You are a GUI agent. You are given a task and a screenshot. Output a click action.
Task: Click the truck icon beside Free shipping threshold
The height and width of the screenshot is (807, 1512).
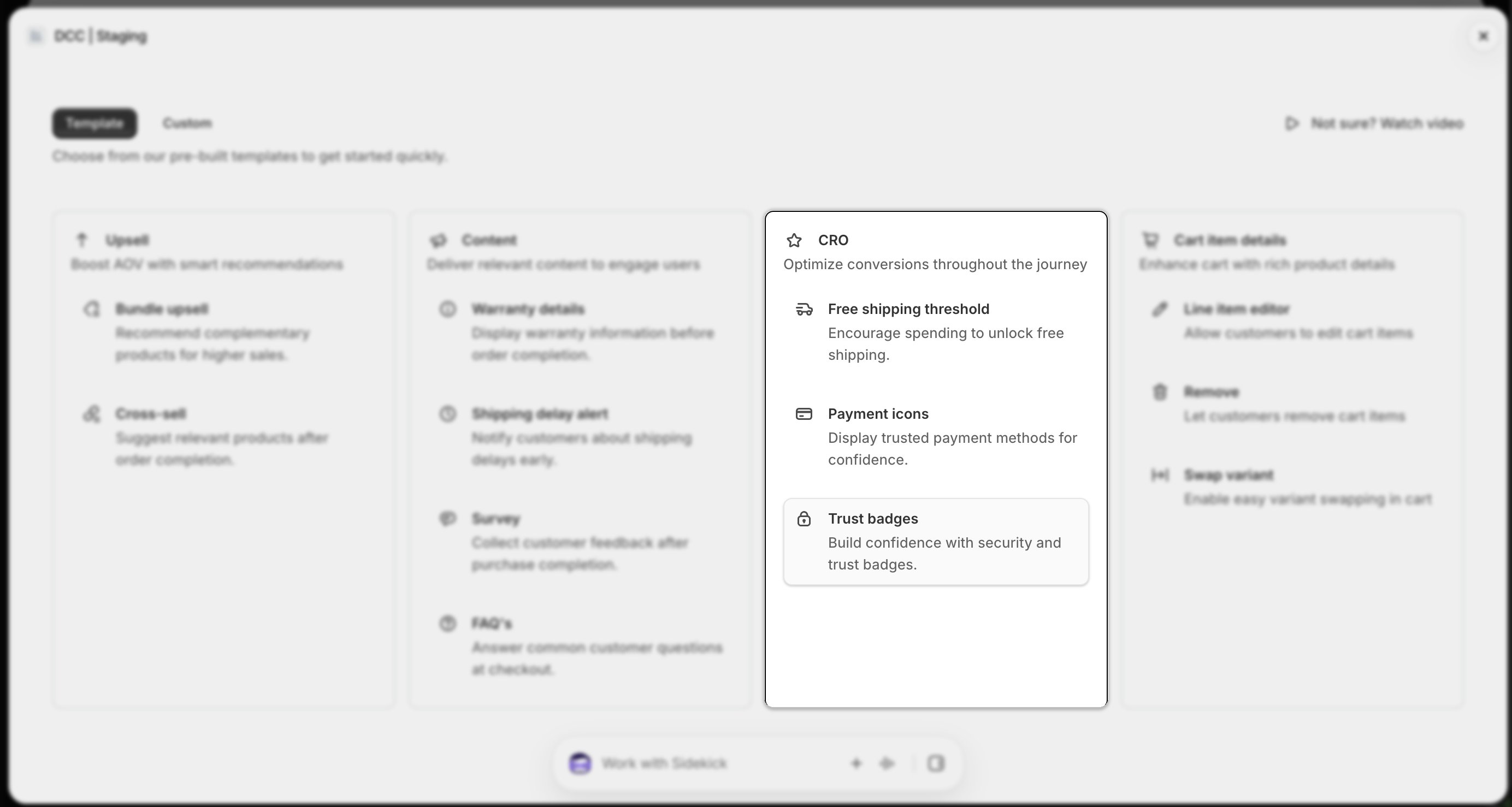click(x=804, y=309)
